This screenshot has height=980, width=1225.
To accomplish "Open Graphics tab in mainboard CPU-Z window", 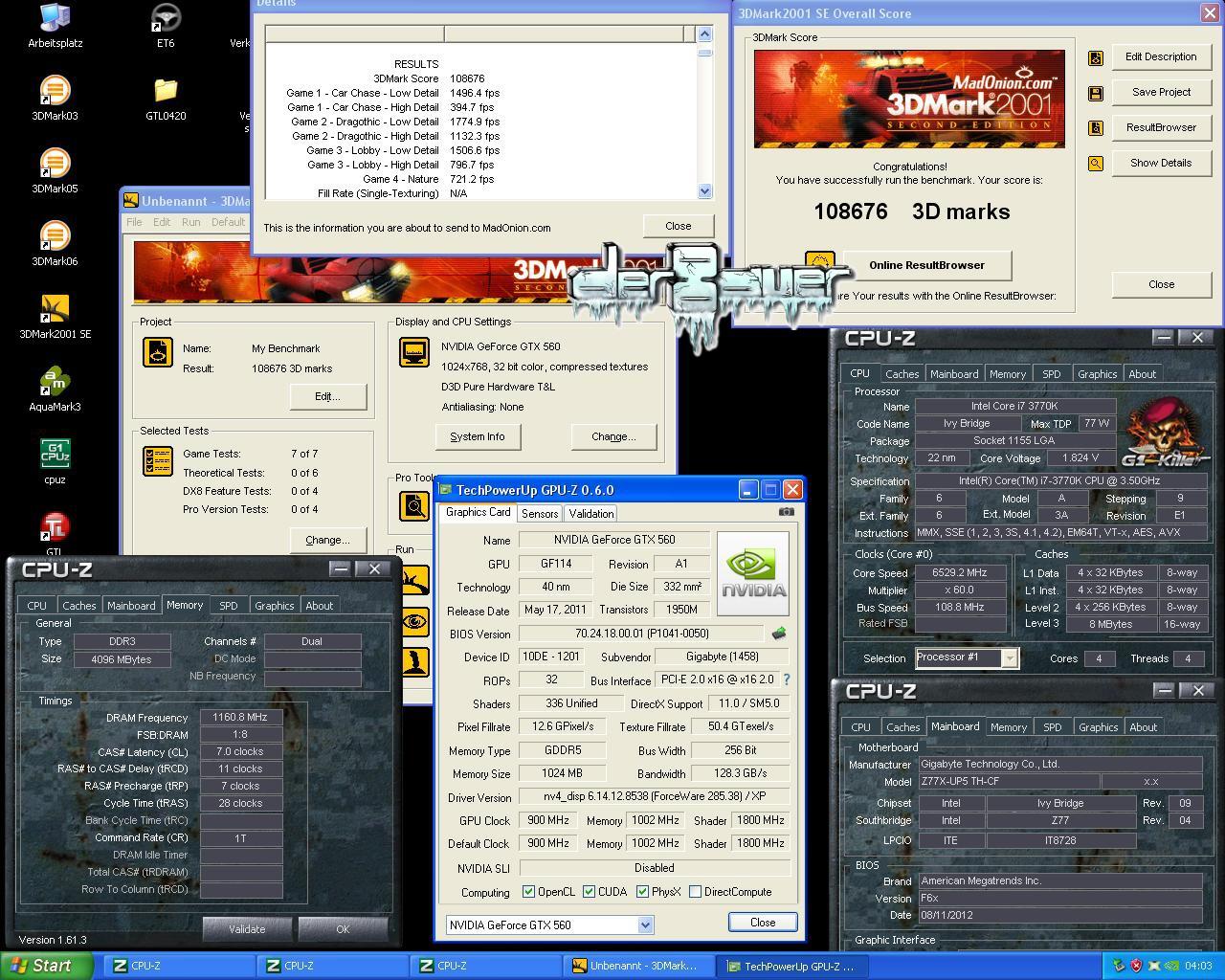I will click(1098, 727).
